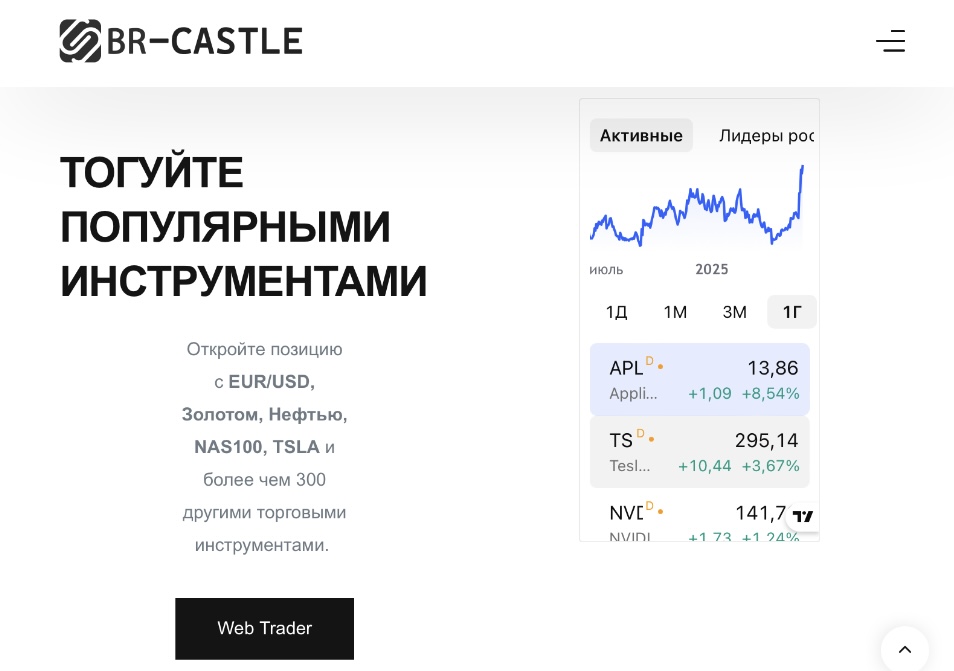The width and height of the screenshot is (954, 671).
Task: Launch the Web Trader button
Action: (264, 628)
